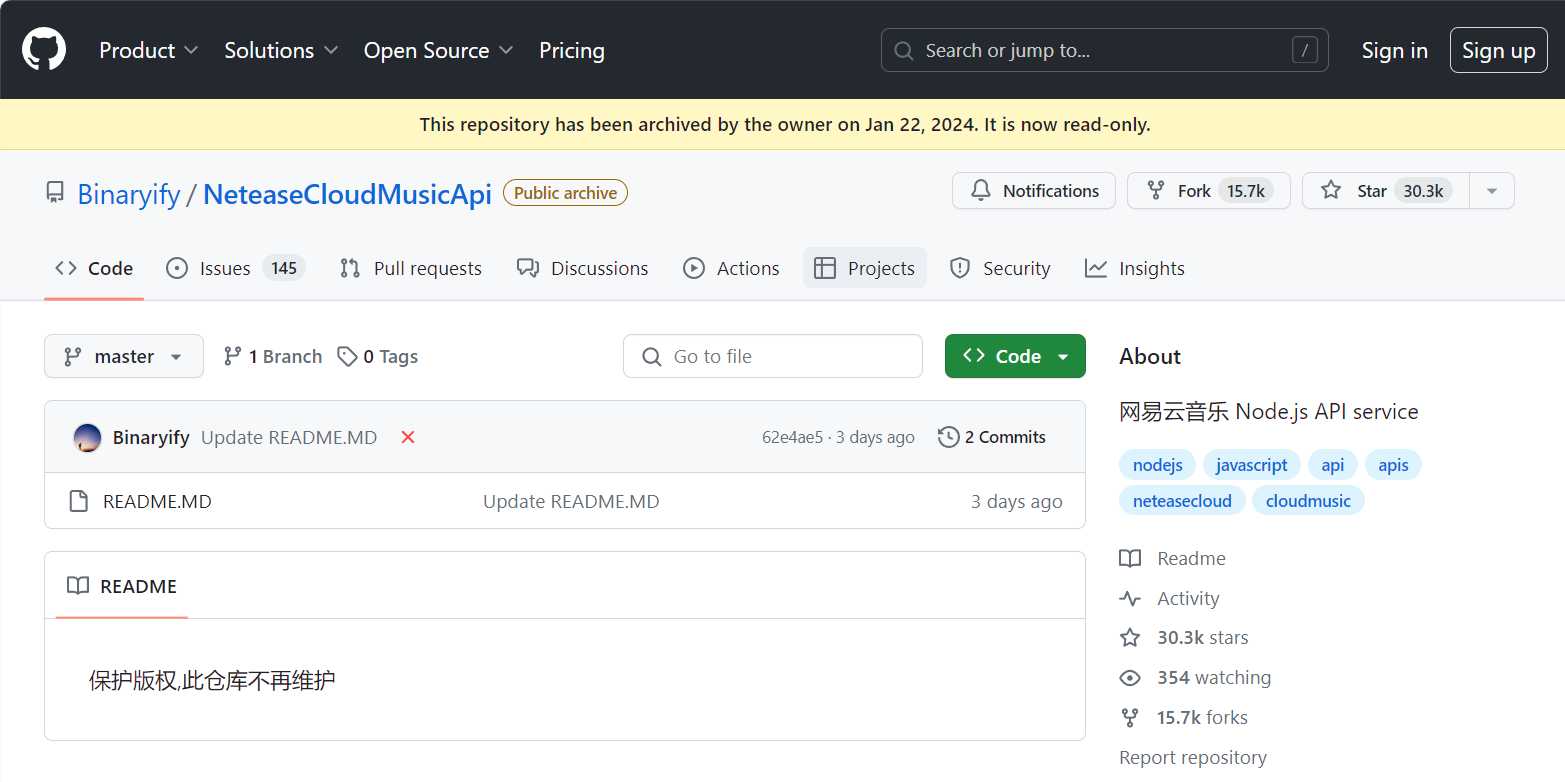Click the red failed check X icon
This screenshot has width=1565, height=782.
tap(408, 437)
